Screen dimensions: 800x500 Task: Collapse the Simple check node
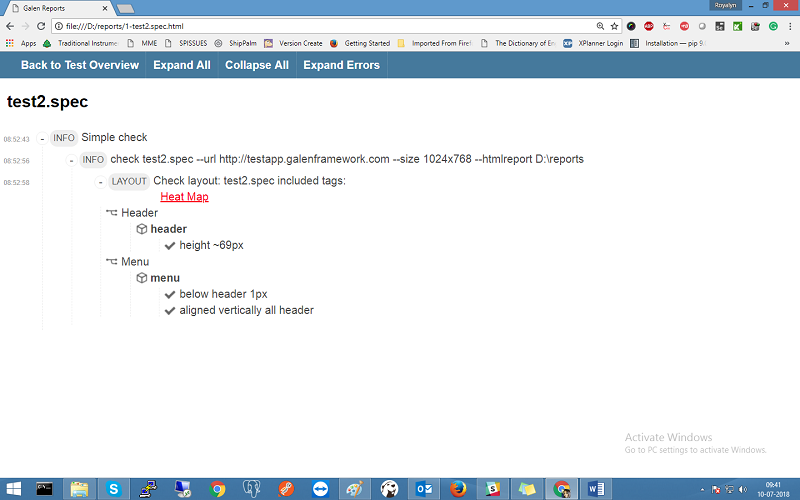tap(42, 138)
